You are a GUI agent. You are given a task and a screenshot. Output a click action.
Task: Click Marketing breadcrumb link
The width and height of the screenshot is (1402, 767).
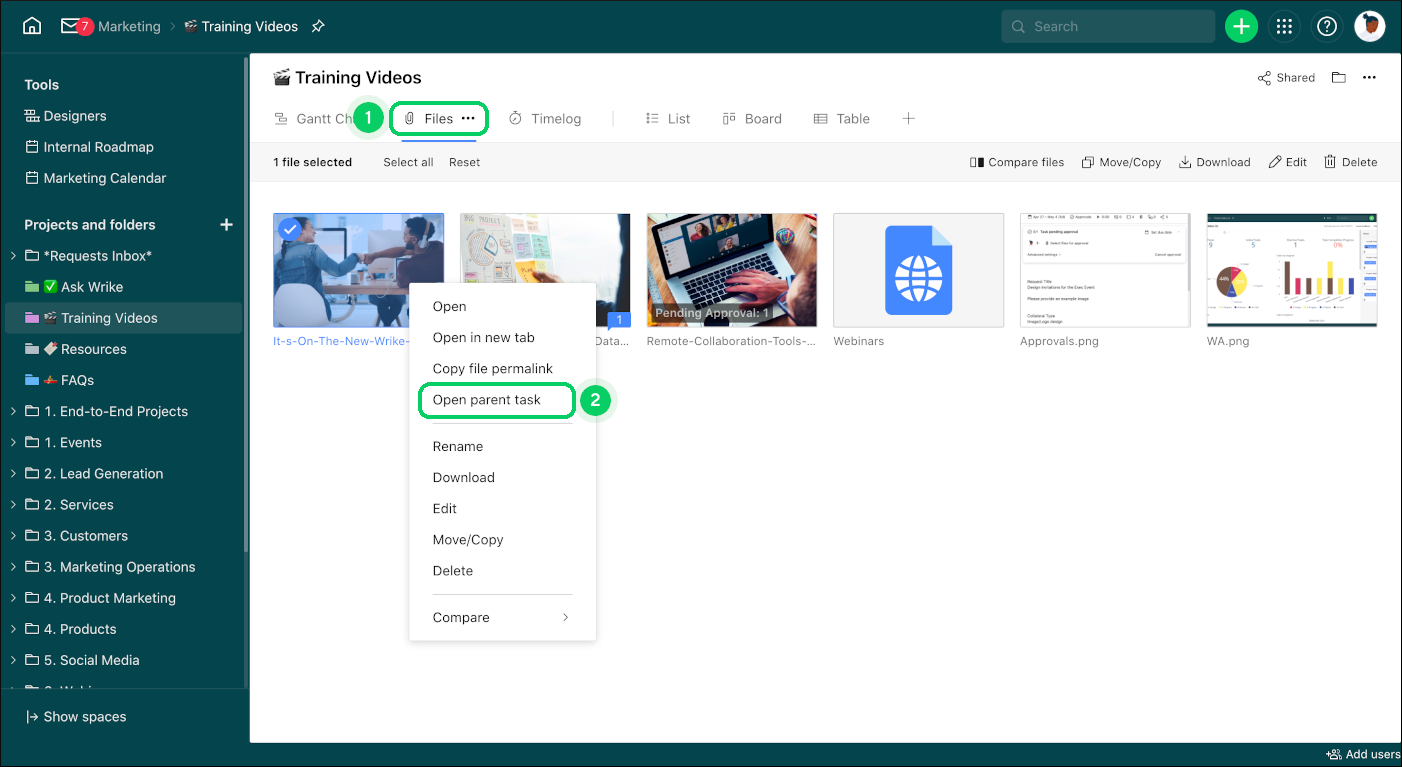tap(129, 26)
